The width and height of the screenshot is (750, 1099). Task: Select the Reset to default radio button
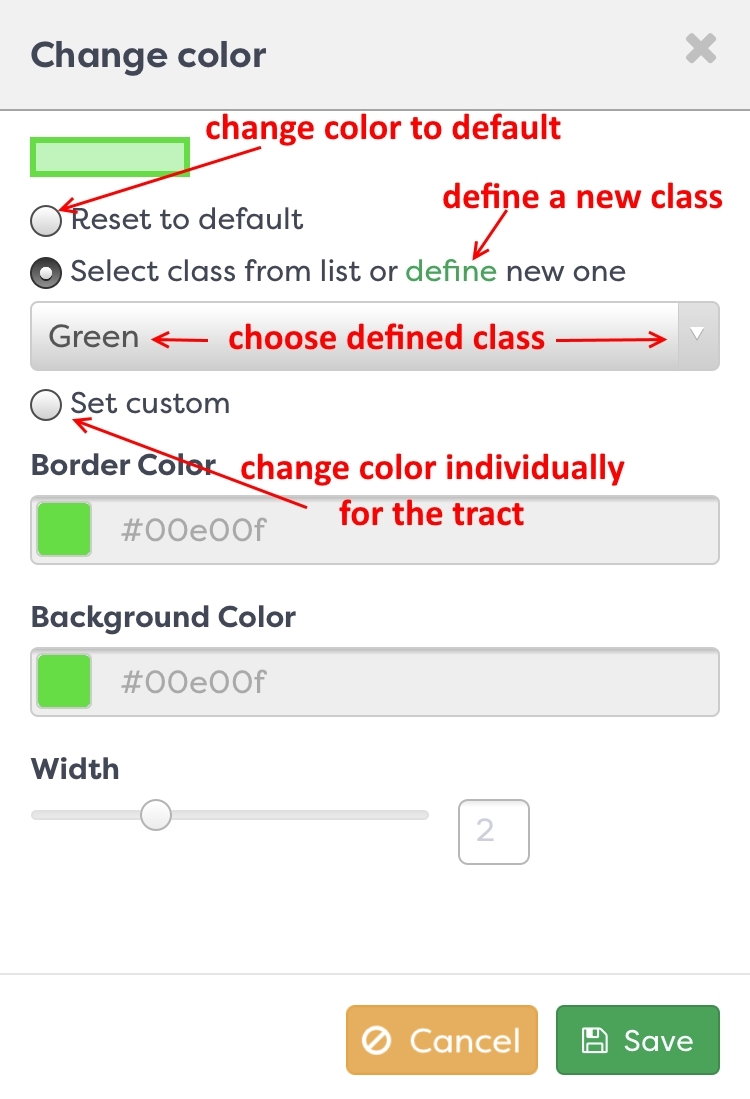[x=46, y=221]
